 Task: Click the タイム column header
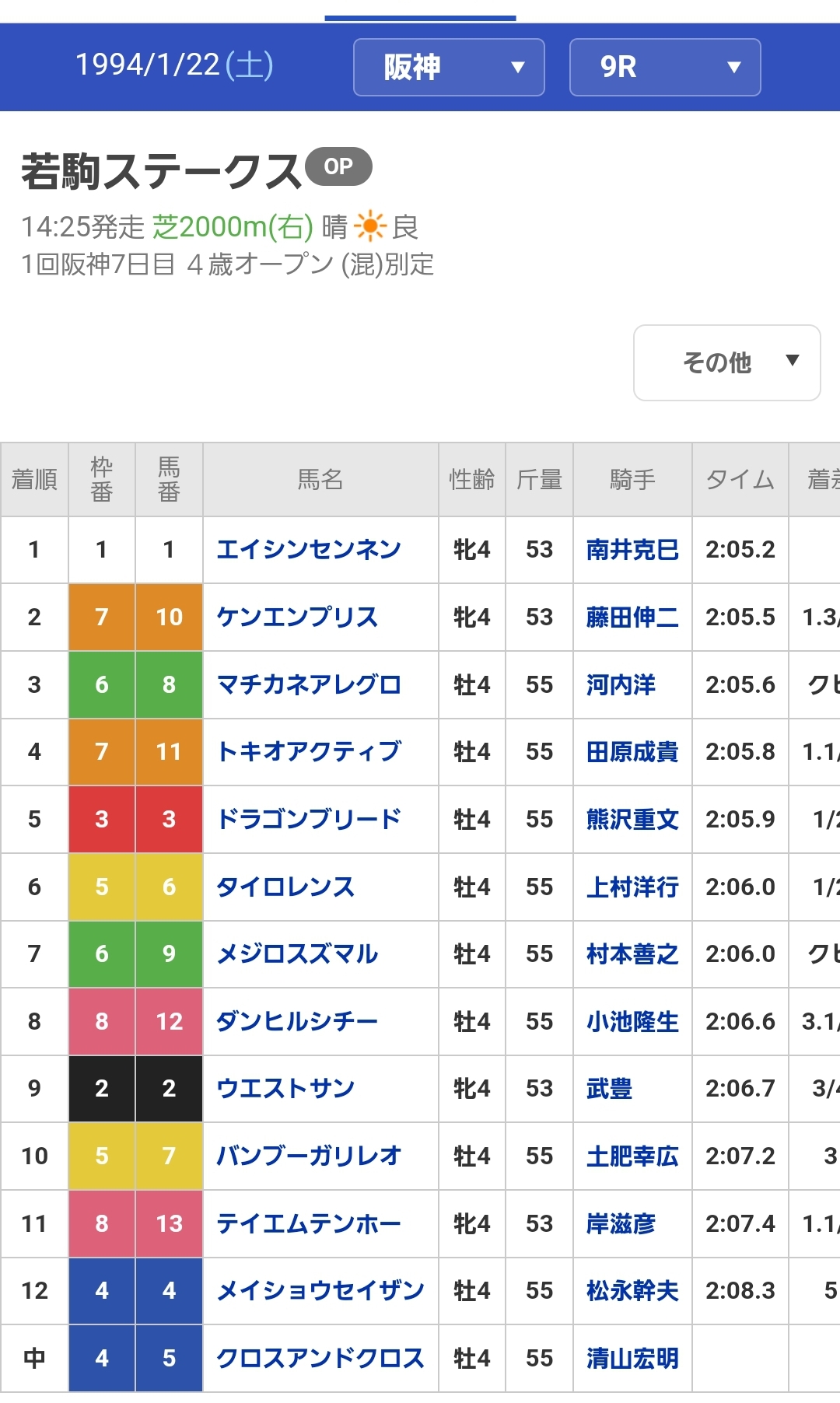coord(740,480)
